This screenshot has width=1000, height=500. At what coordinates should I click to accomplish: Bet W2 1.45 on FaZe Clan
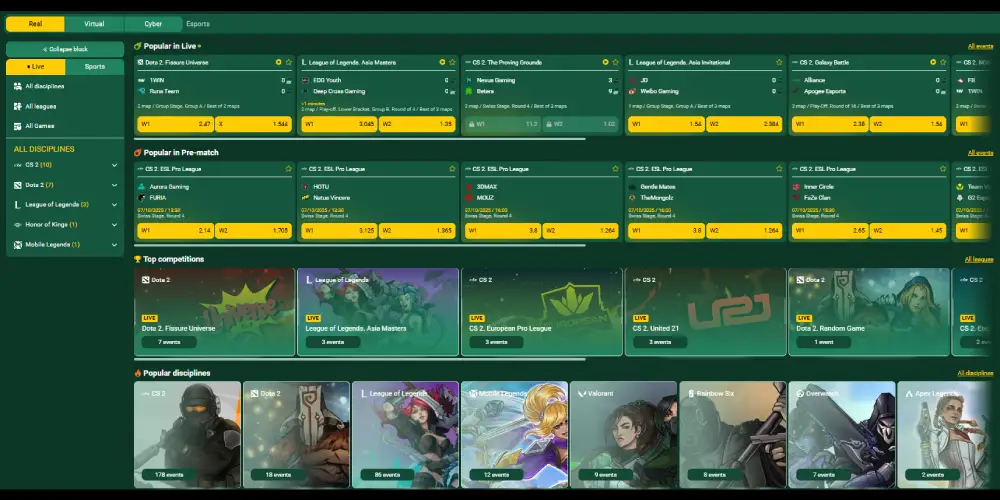coord(908,231)
